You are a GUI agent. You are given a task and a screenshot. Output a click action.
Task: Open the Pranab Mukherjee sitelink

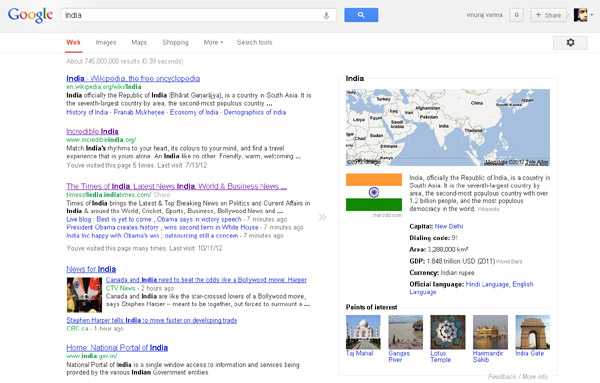click(139, 112)
